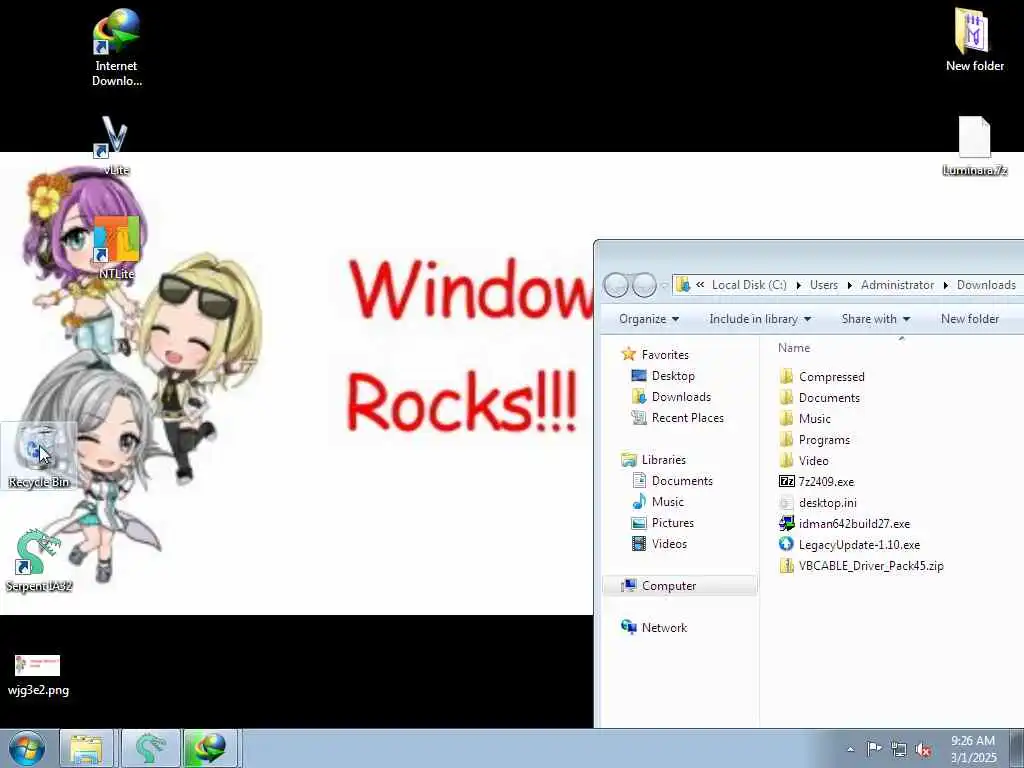
Task: Expand the arrow after Users breadcrumb
Action: click(x=850, y=285)
